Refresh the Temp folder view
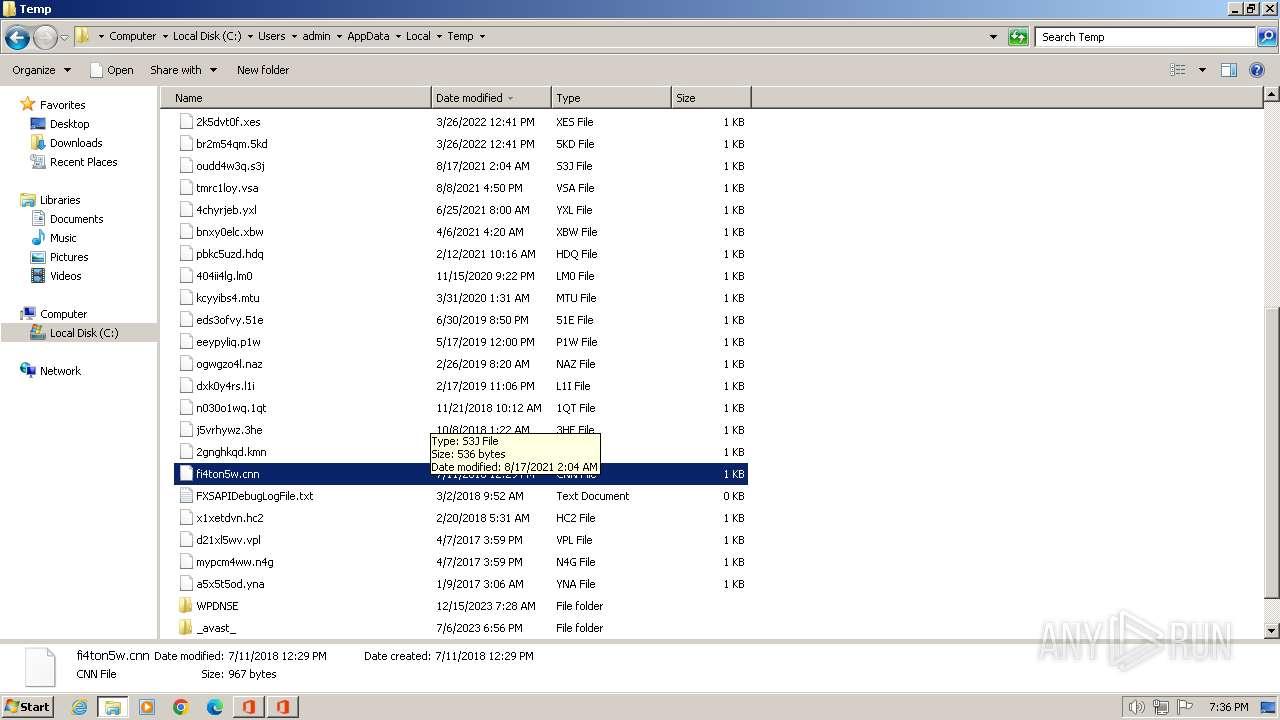 click(1018, 37)
